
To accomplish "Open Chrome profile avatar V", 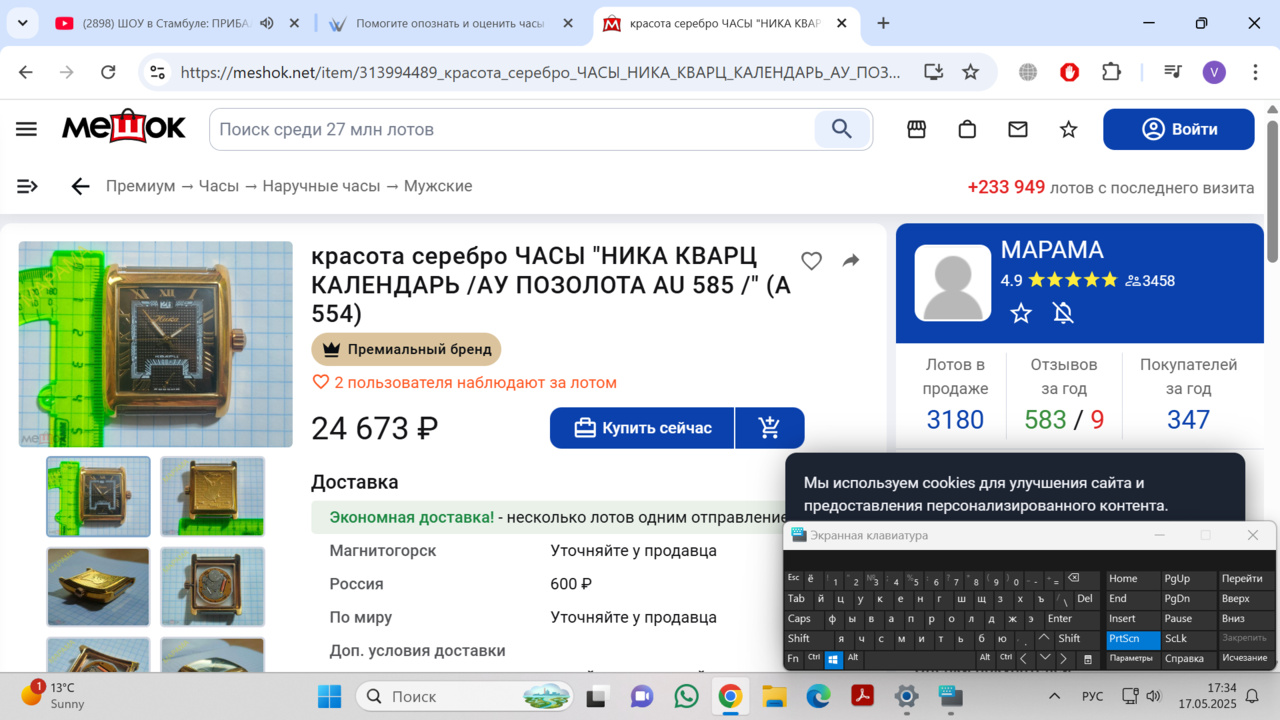I will 1214,72.
